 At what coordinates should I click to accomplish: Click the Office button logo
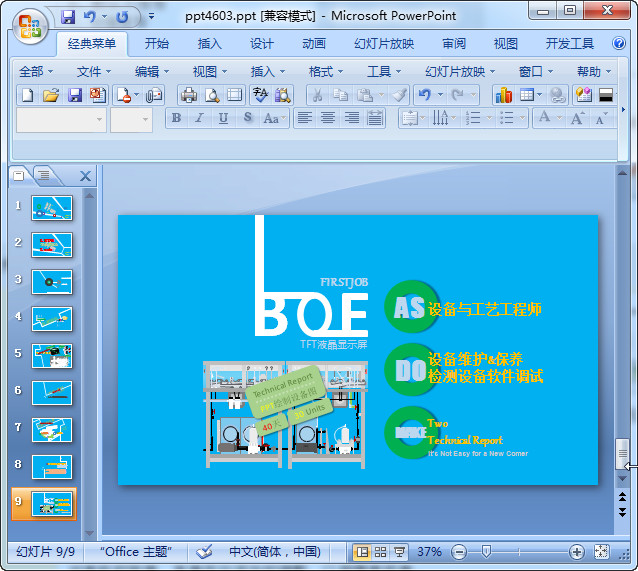click(x=30, y=26)
